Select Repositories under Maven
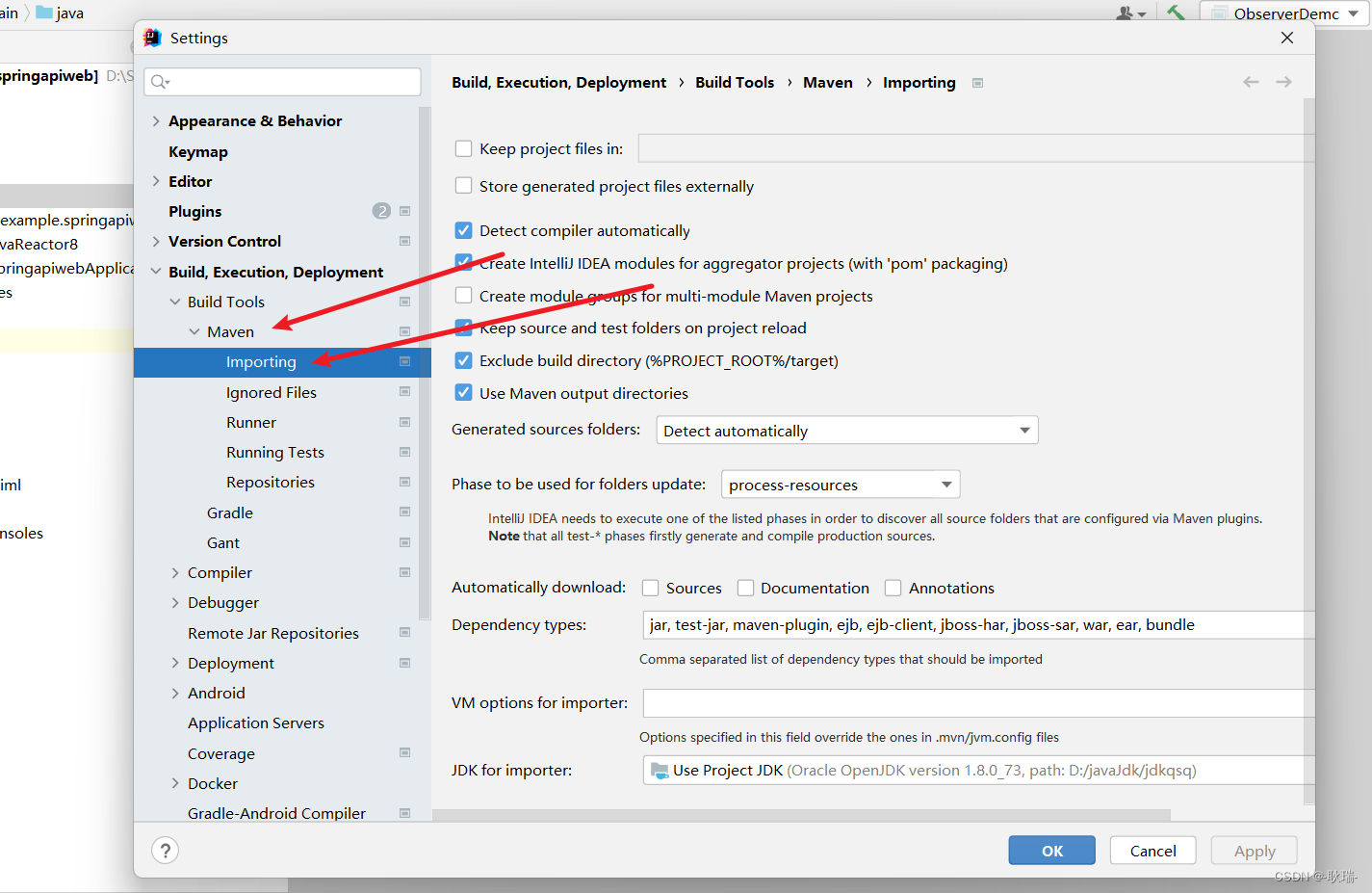This screenshot has height=893, width=1372. click(x=271, y=482)
